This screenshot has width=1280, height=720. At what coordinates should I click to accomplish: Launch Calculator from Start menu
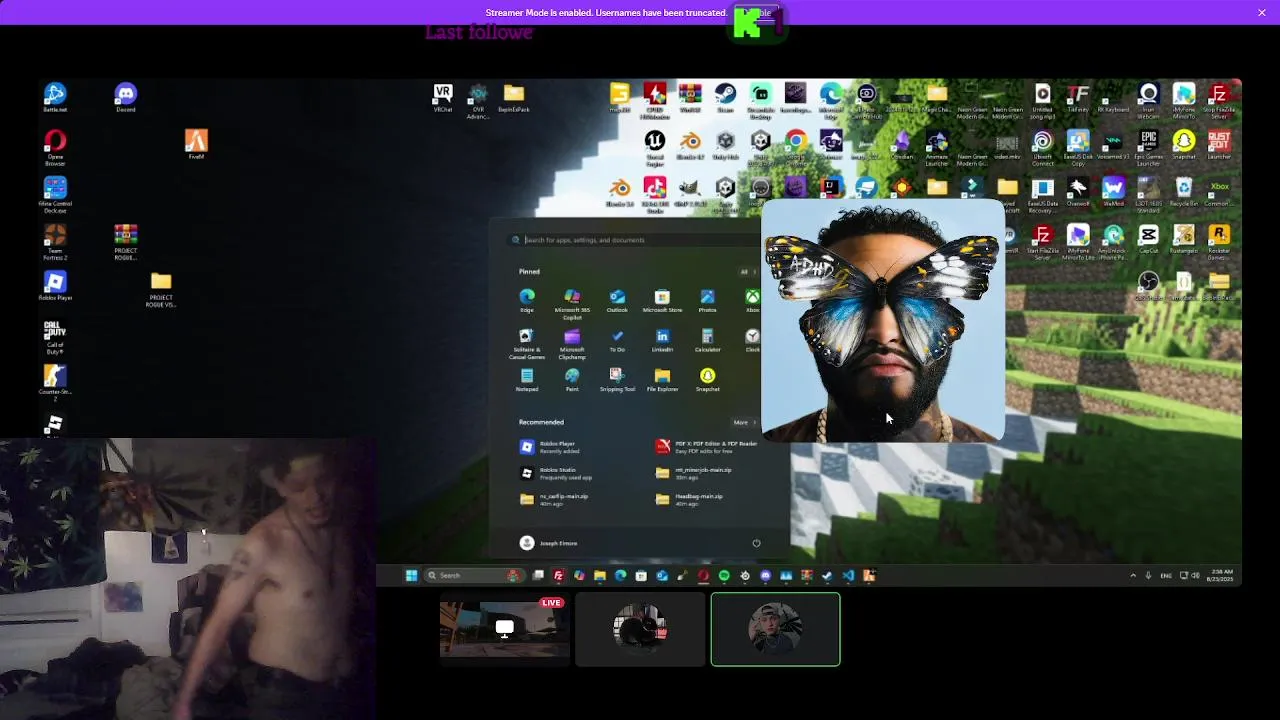pos(707,340)
